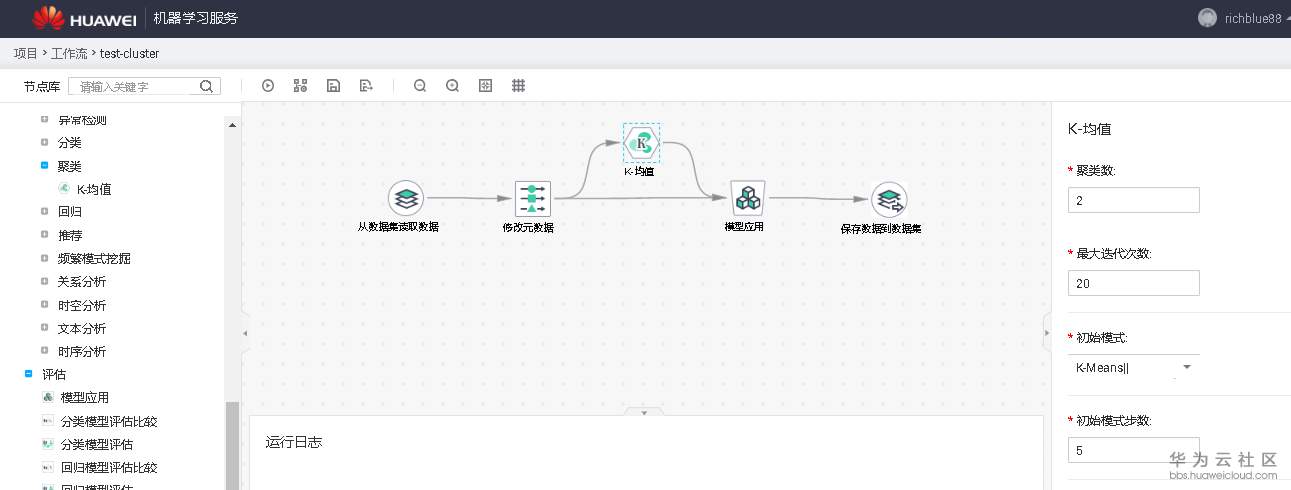Select 回归模型评估比较 in node tree
Viewport: 1291px width, 490px height.
[x=109, y=467]
